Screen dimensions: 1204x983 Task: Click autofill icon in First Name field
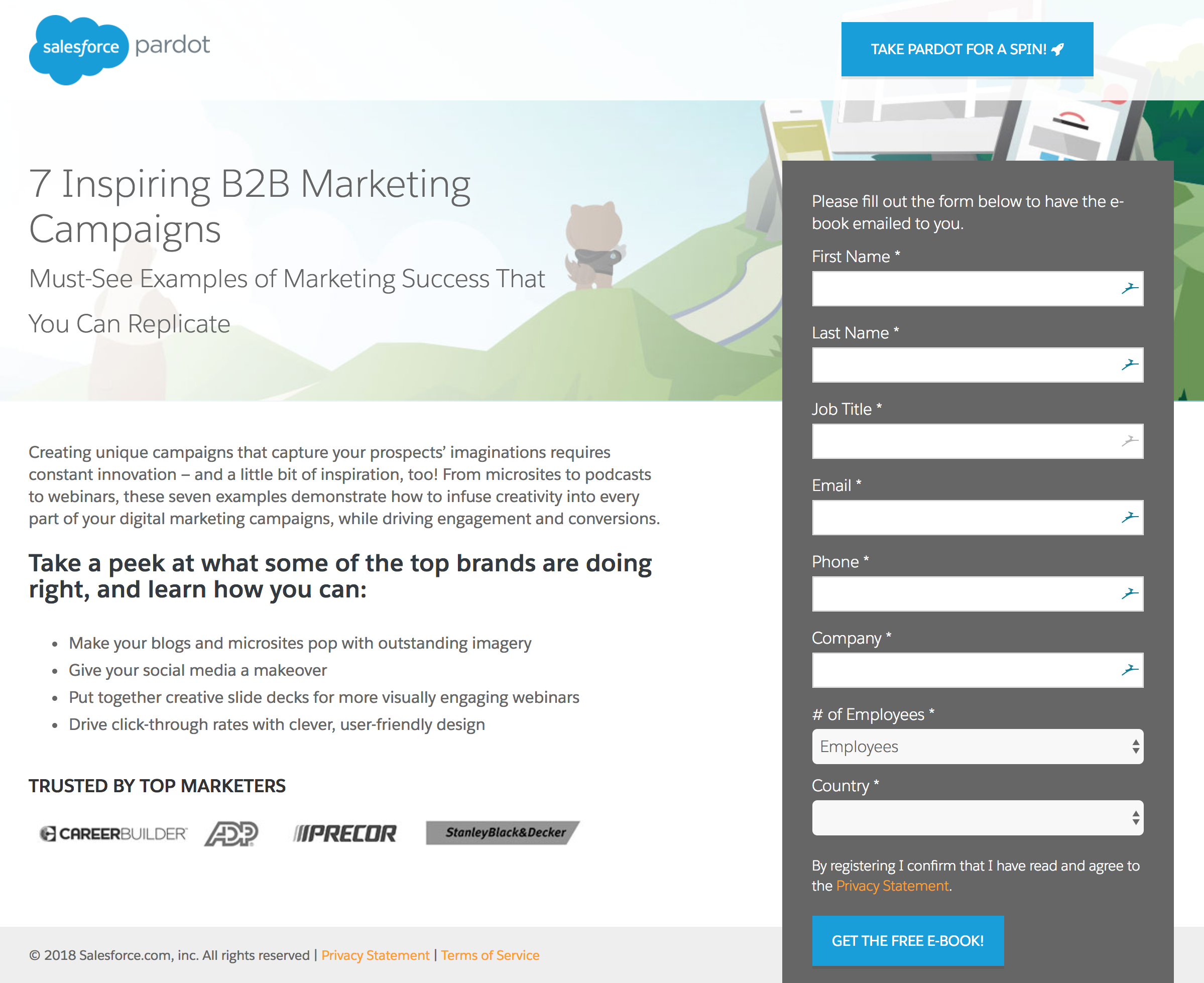(x=1129, y=289)
